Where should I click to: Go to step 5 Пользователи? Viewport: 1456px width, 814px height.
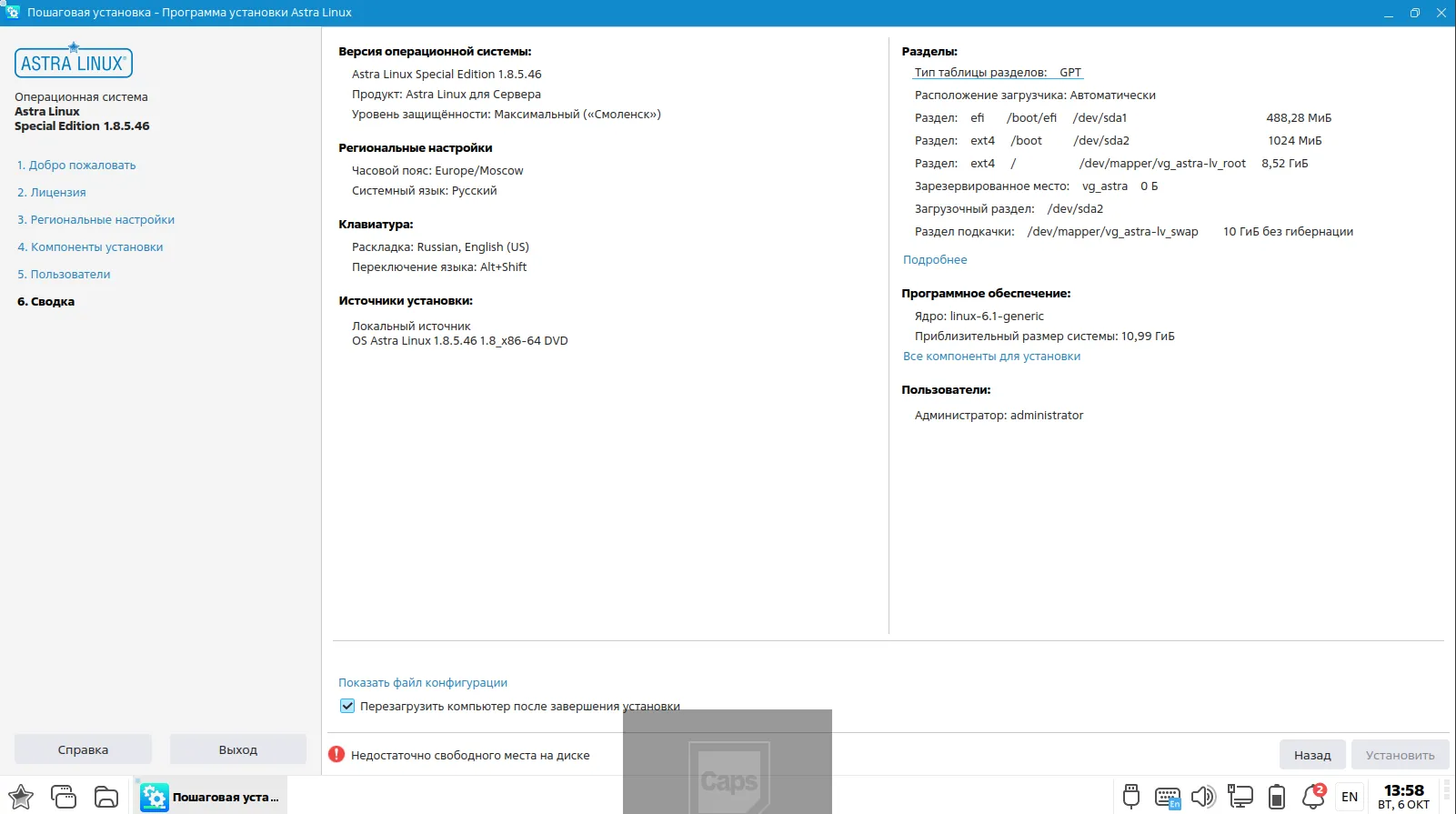(x=64, y=274)
